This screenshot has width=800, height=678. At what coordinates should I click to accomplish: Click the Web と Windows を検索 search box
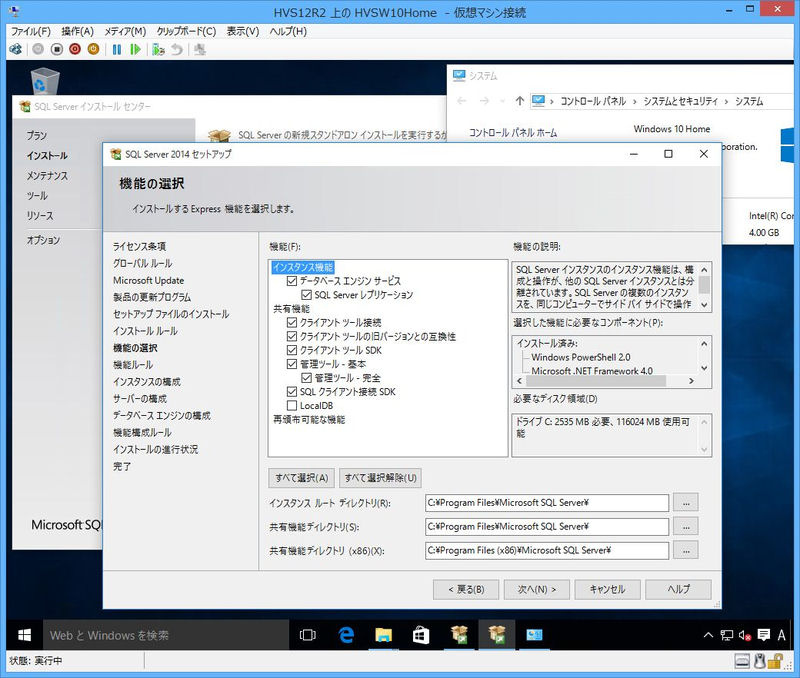[x=166, y=635]
